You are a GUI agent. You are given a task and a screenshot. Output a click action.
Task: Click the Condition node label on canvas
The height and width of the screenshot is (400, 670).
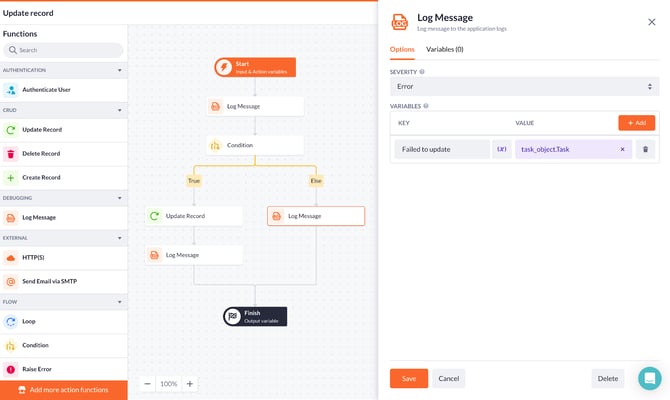click(240, 145)
